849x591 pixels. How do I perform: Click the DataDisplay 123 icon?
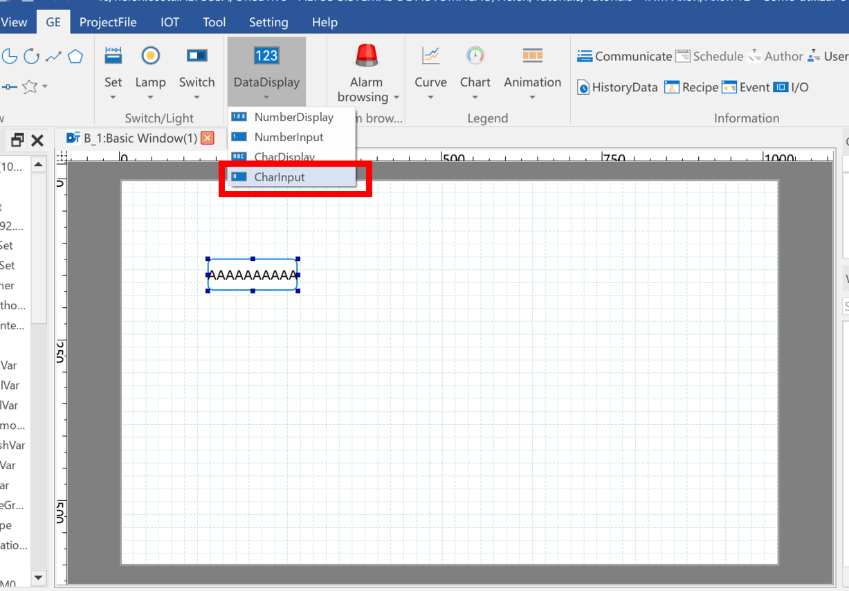pyautogui.click(x=266, y=55)
